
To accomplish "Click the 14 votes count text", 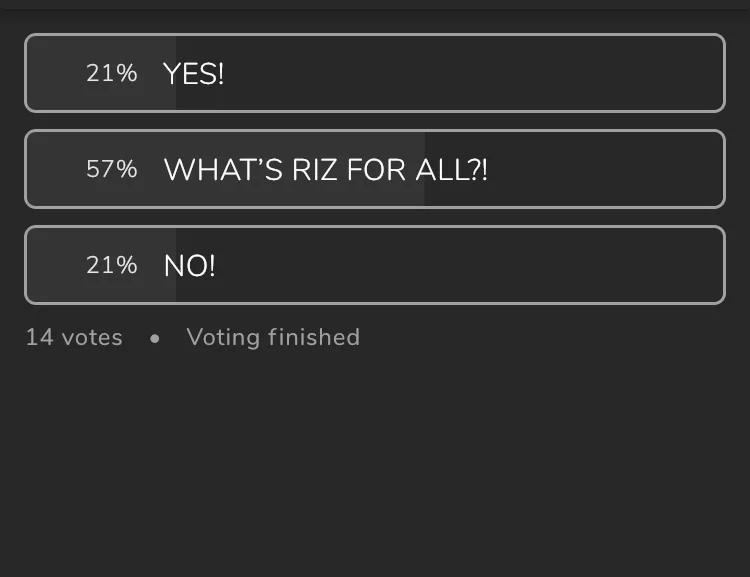I will (x=74, y=338).
